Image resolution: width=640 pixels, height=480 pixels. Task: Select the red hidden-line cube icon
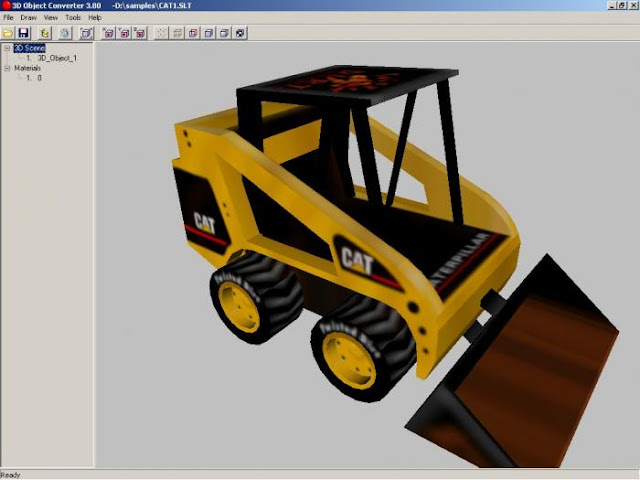(x=193, y=33)
